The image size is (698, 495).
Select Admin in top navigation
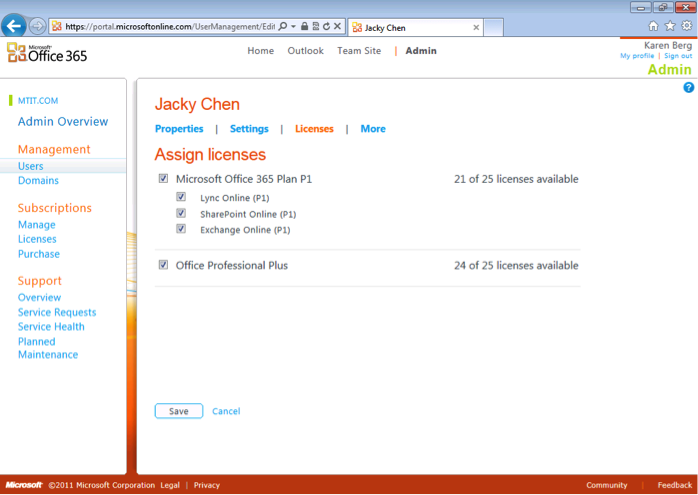click(x=421, y=51)
